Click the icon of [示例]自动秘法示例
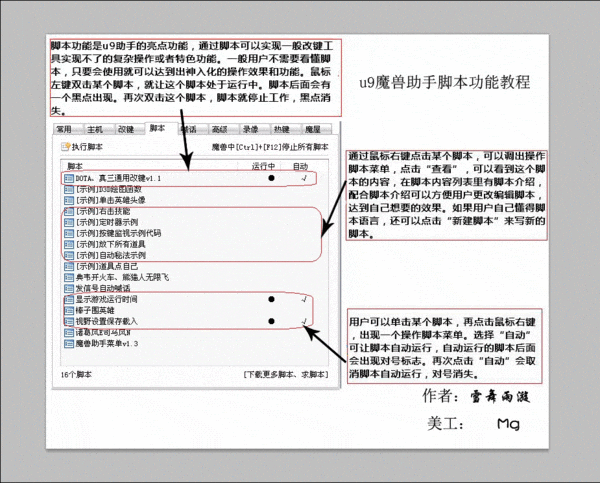The image size is (600, 483). pyautogui.click(x=69, y=255)
